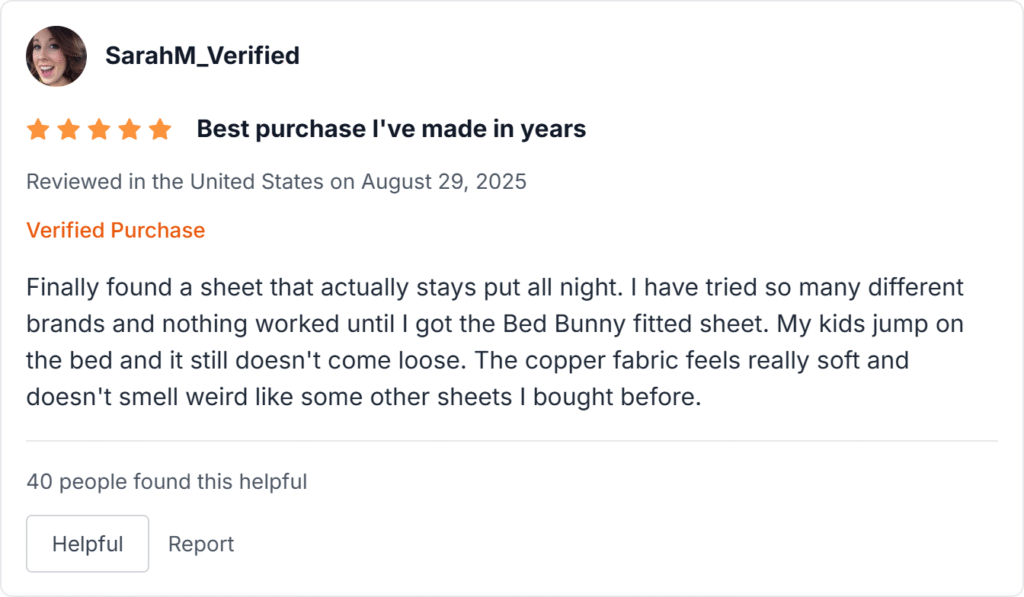Click the "40 people found this helpful" text
This screenshot has width=1024, height=597.
coord(166,482)
